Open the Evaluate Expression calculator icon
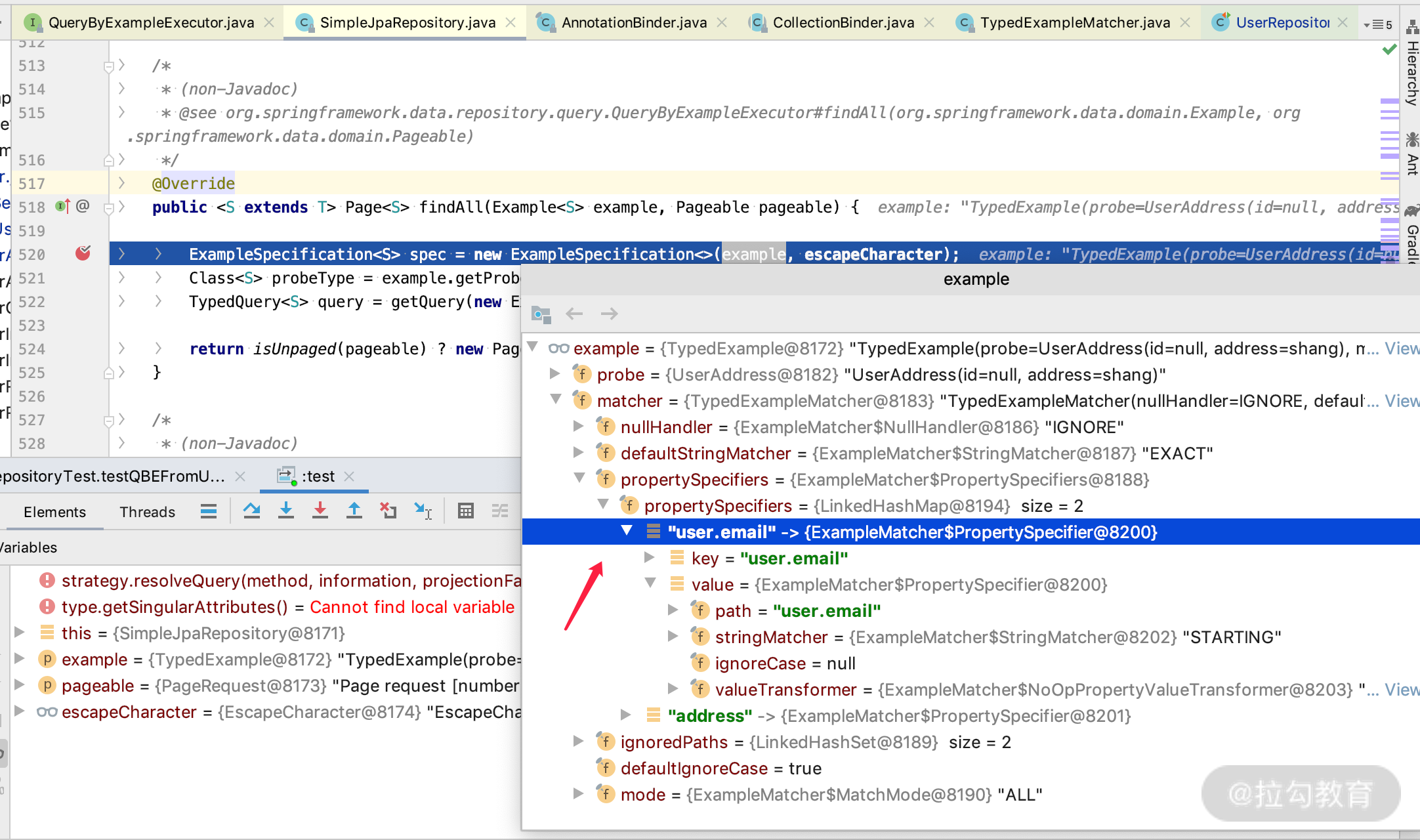This screenshot has width=1420, height=840. pos(466,511)
